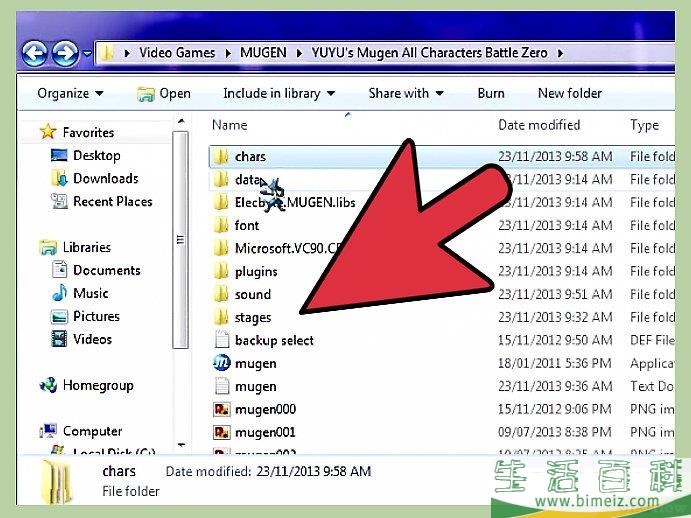This screenshot has height=518, width=691.
Task: Open the Videos library
Action: [x=92, y=339]
